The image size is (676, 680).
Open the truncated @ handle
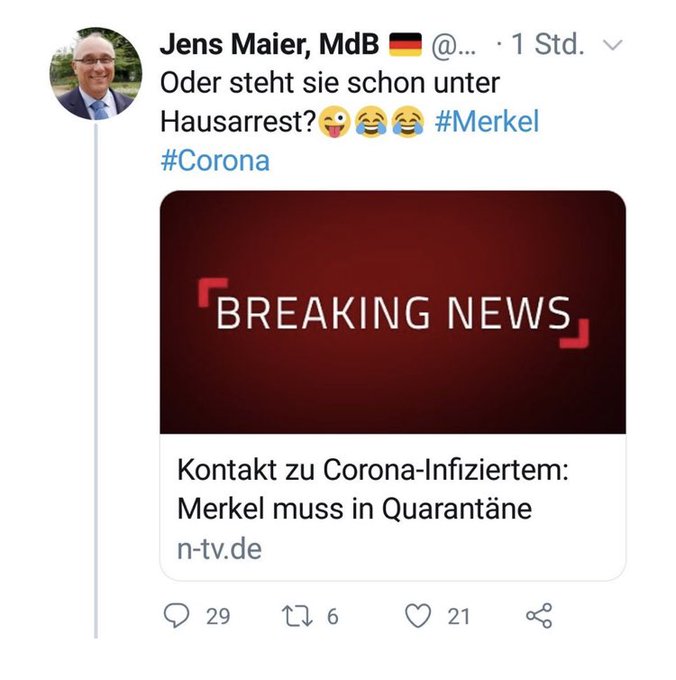click(453, 45)
